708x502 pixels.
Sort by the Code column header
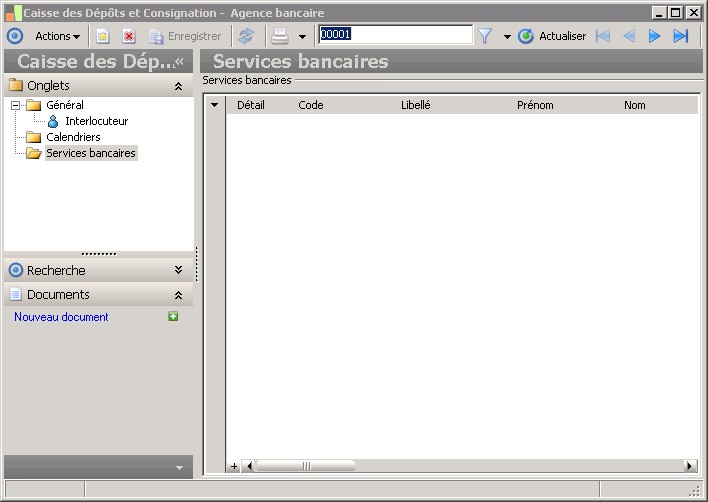tap(311, 105)
